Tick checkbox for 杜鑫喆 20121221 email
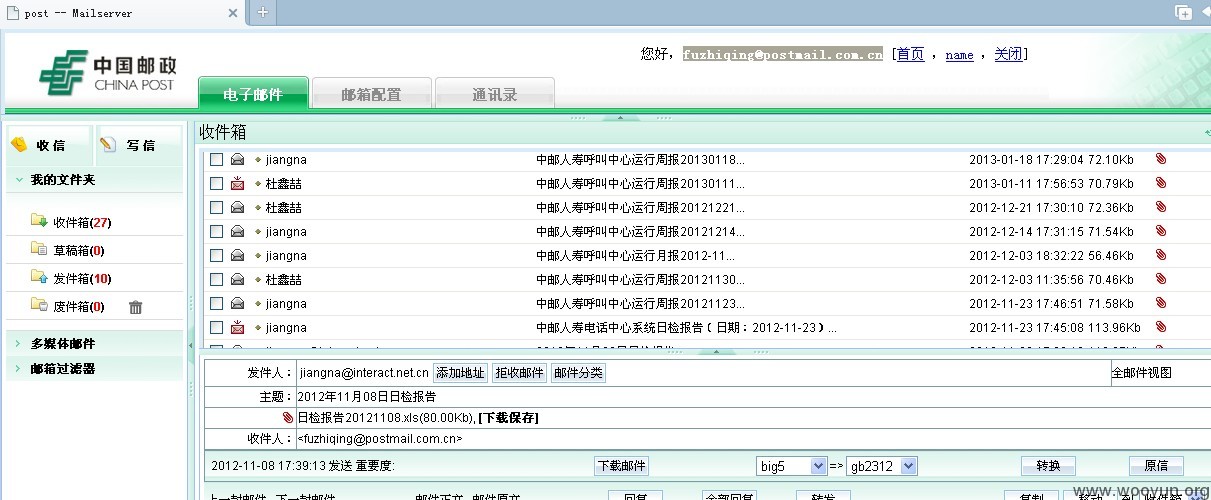 216,207
